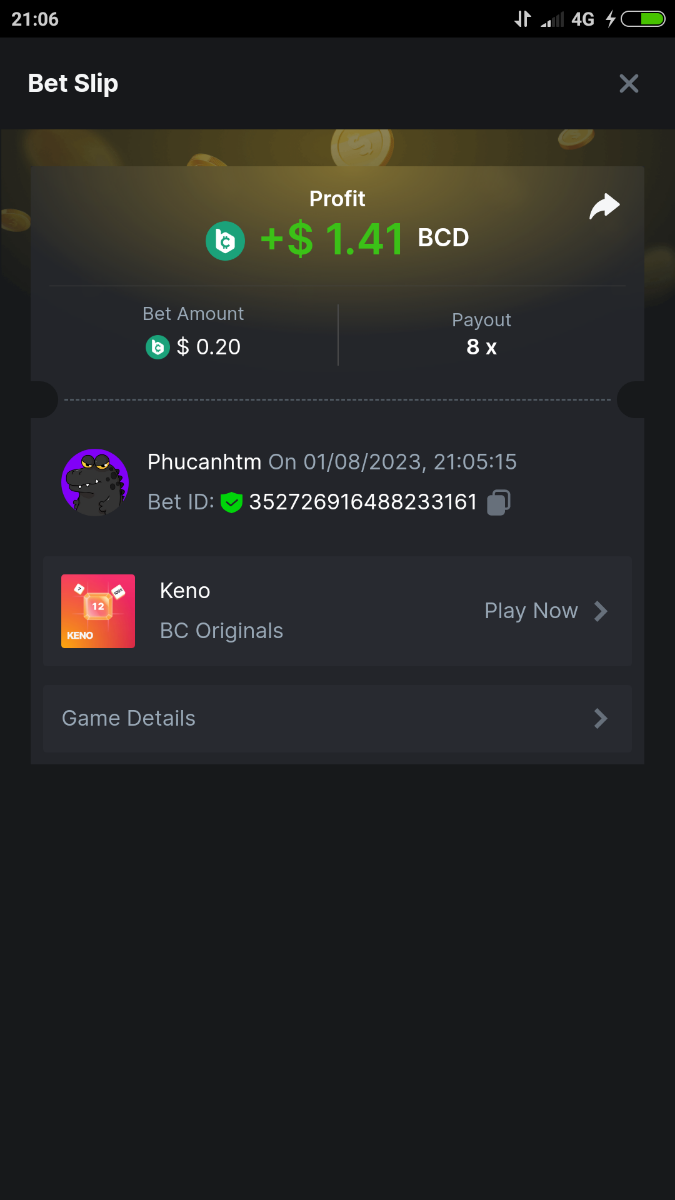Tap the +$1.41 profit amount

[332, 240]
